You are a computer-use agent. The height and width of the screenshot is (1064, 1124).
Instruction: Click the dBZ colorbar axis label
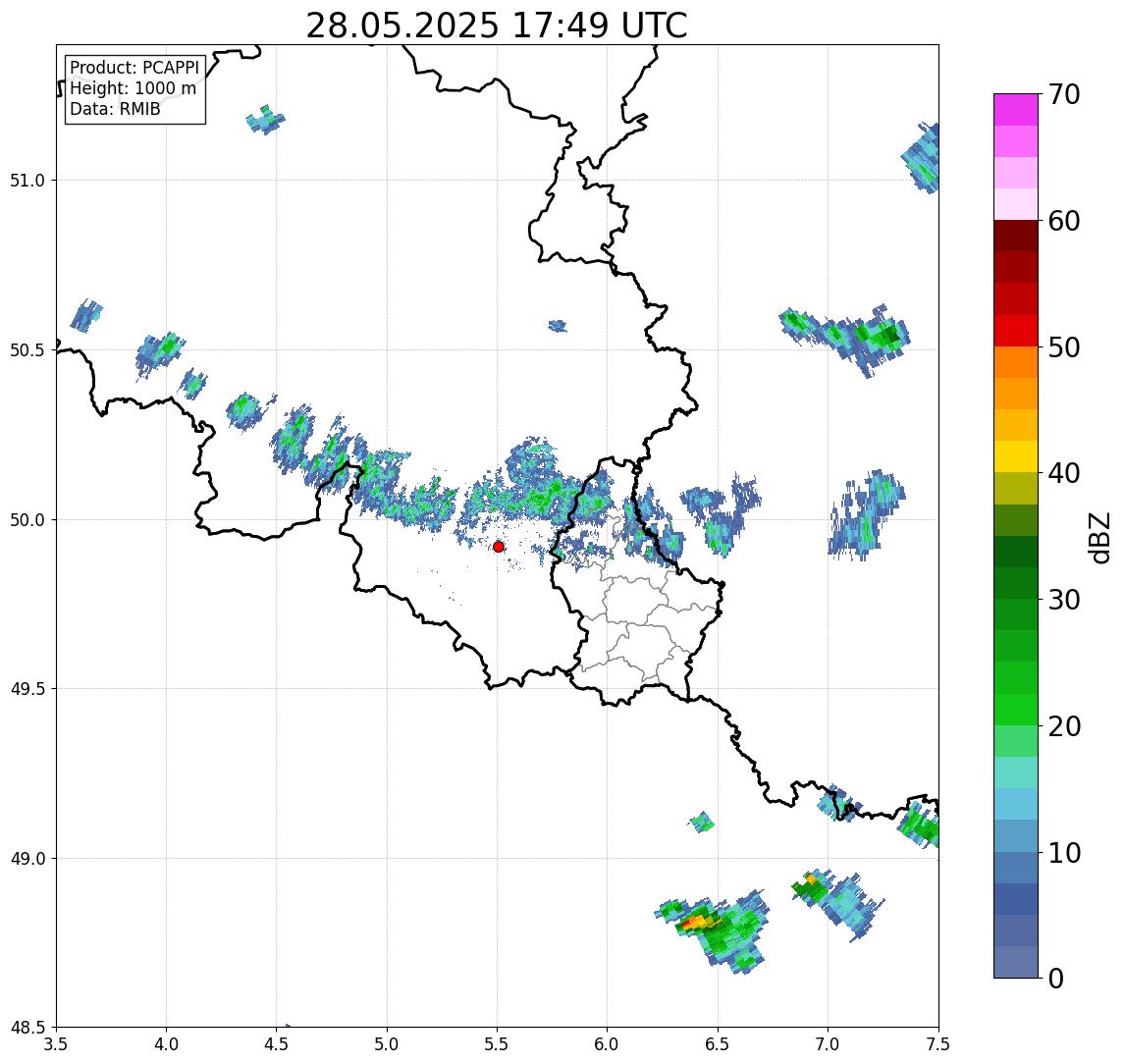point(1099,537)
